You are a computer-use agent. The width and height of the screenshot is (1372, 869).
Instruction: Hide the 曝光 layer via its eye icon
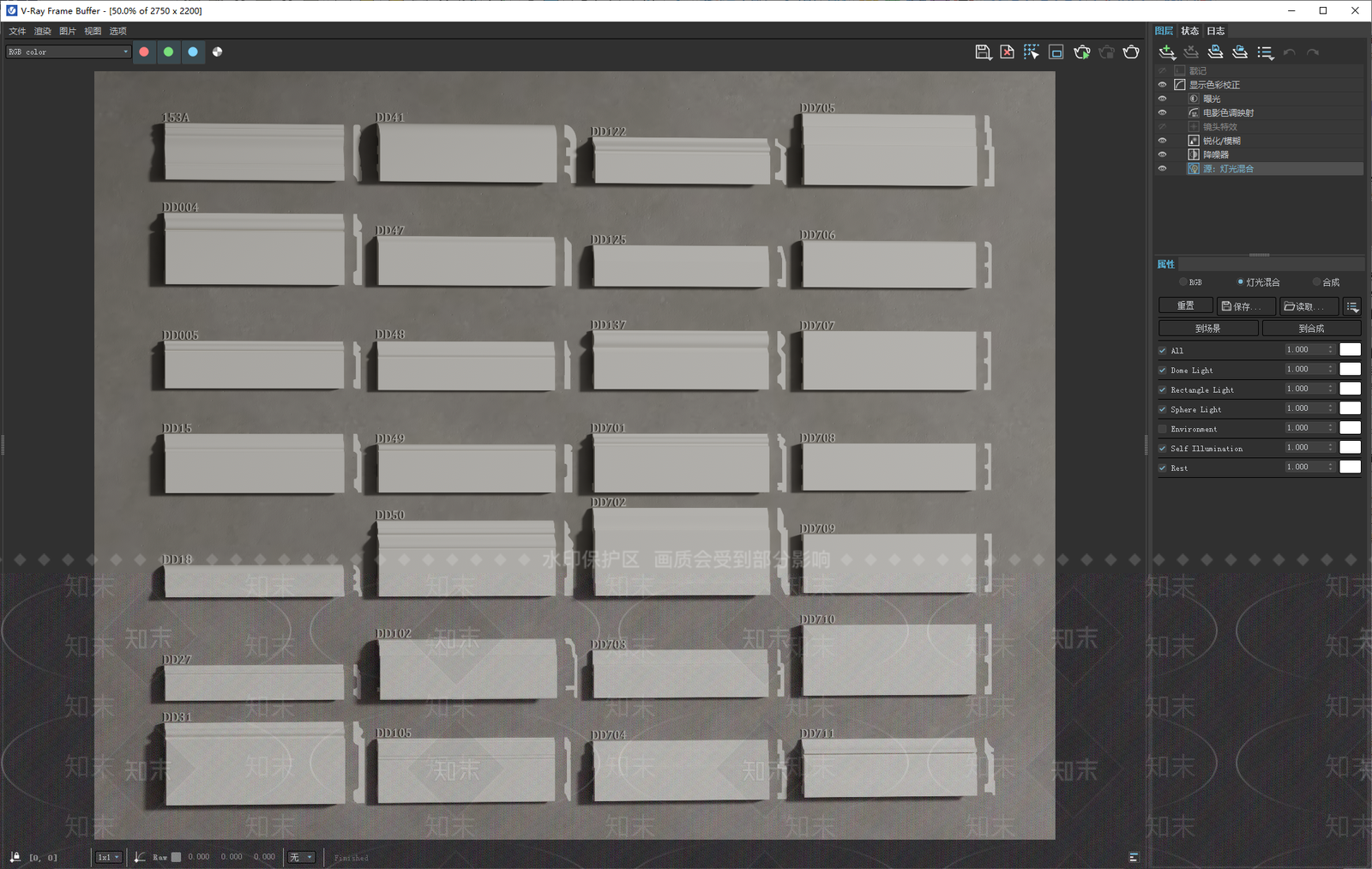point(1163,99)
